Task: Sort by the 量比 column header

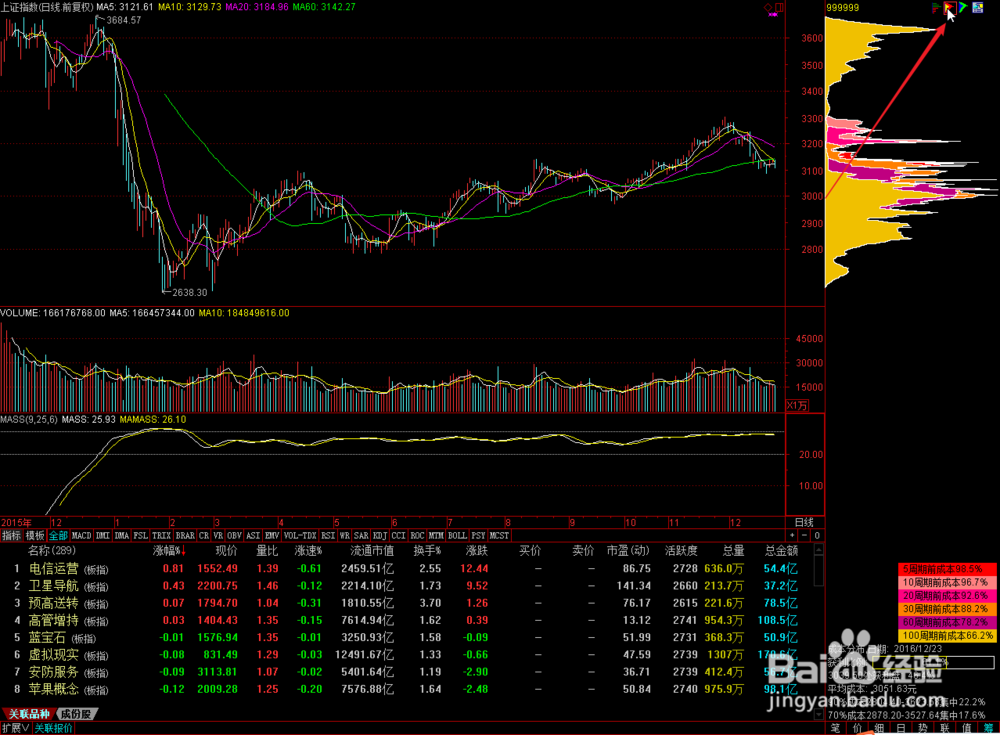Action: (x=267, y=551)
